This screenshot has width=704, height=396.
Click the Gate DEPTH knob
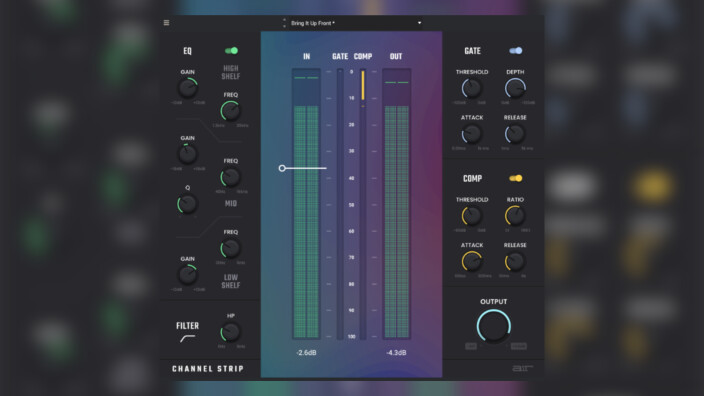[x=515, y=88]
